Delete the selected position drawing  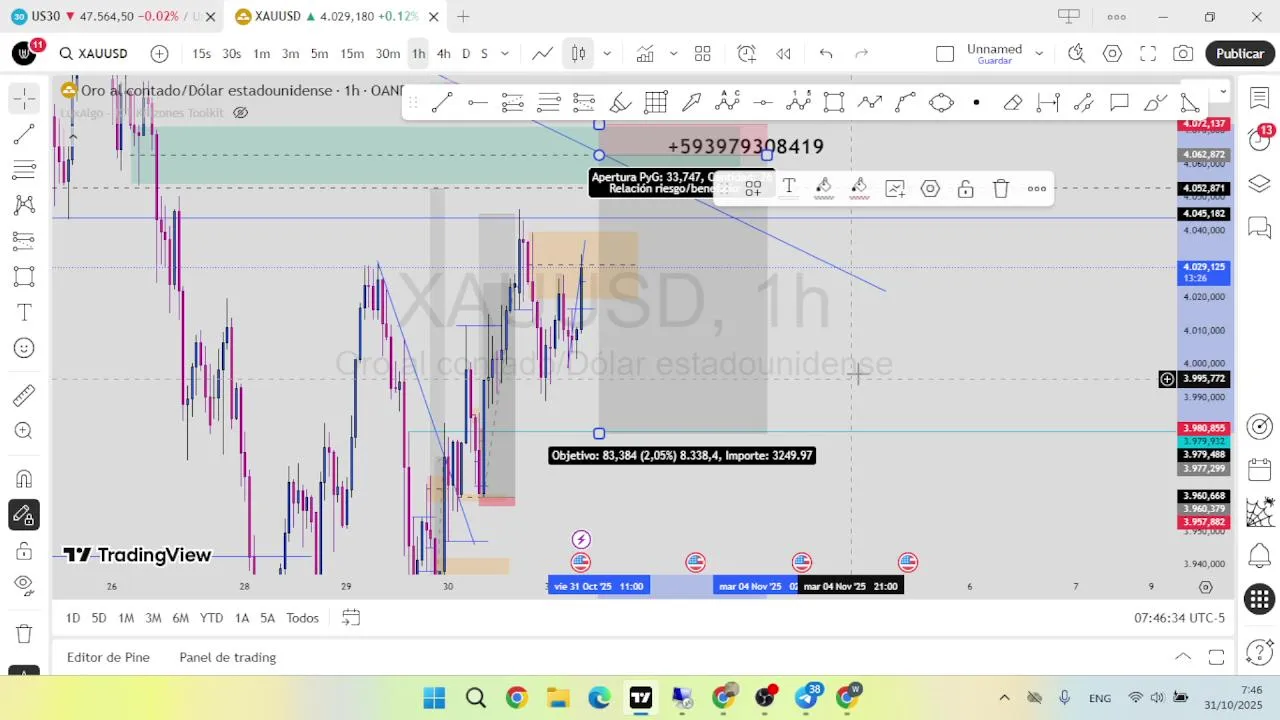(x=1001, y=188)
